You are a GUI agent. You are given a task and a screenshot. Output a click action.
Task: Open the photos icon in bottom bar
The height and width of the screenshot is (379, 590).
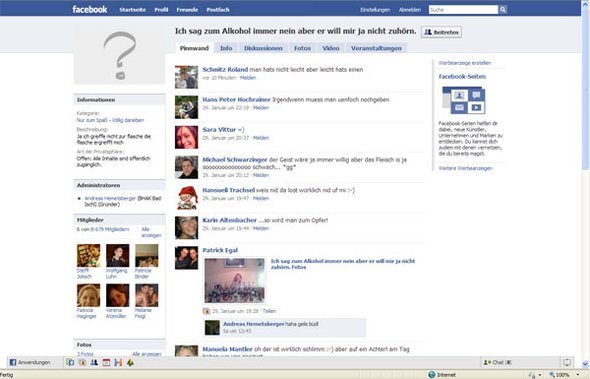[x=70, y=362]
